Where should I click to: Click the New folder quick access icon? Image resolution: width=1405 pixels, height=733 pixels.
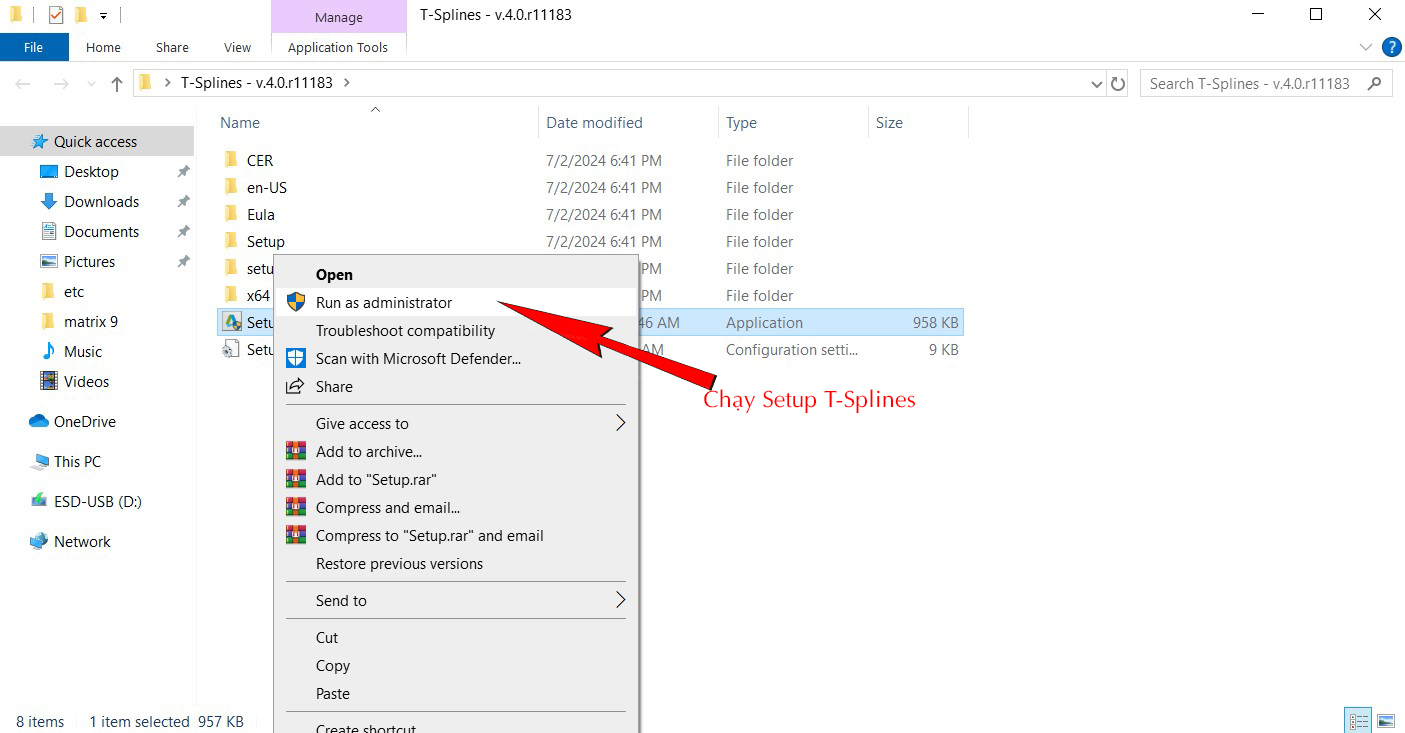(x=81, y=15)
